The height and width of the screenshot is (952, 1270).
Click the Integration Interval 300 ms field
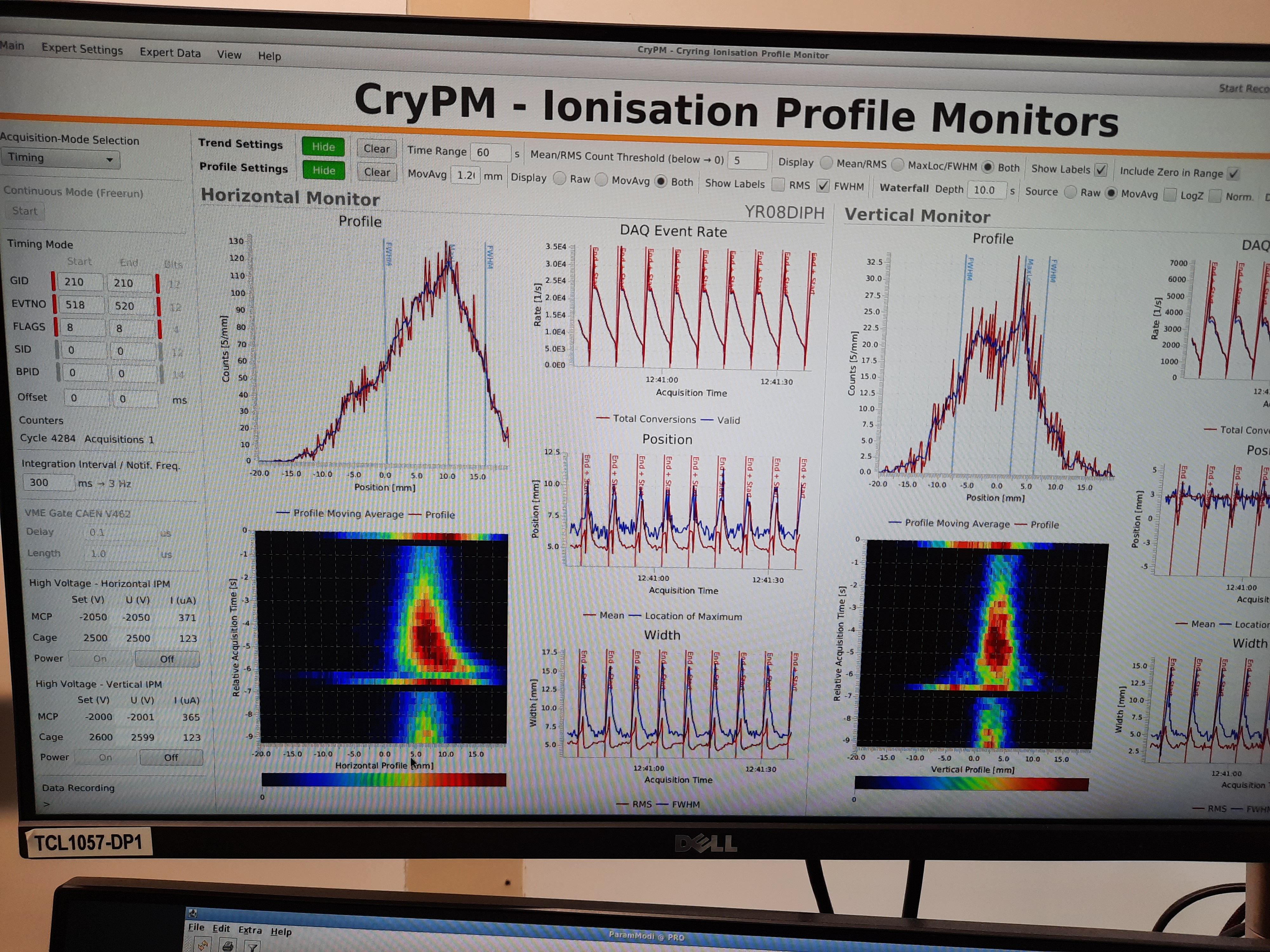[x=48, y=482]
